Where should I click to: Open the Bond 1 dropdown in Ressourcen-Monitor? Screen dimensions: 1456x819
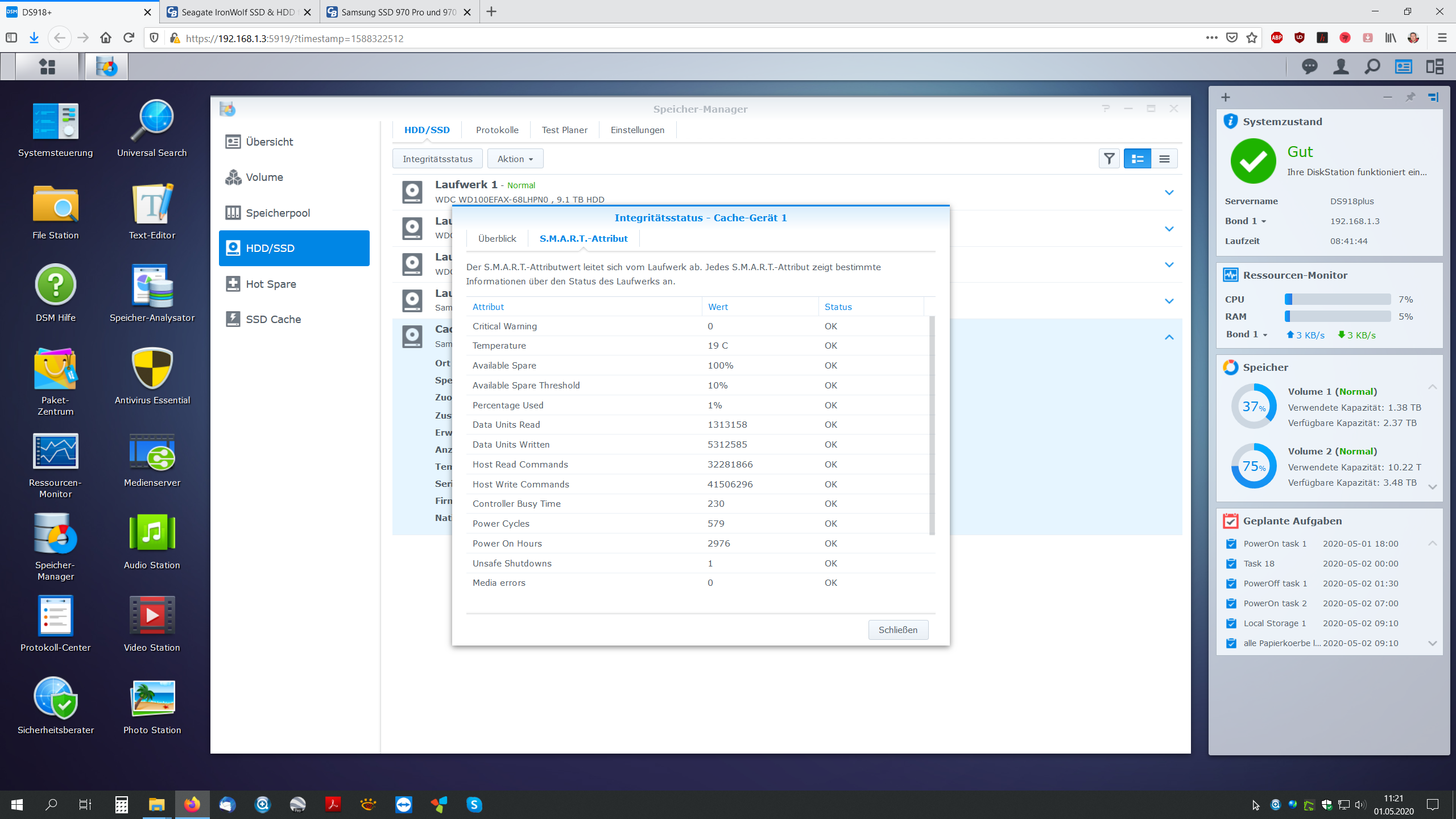point(1247,334)
